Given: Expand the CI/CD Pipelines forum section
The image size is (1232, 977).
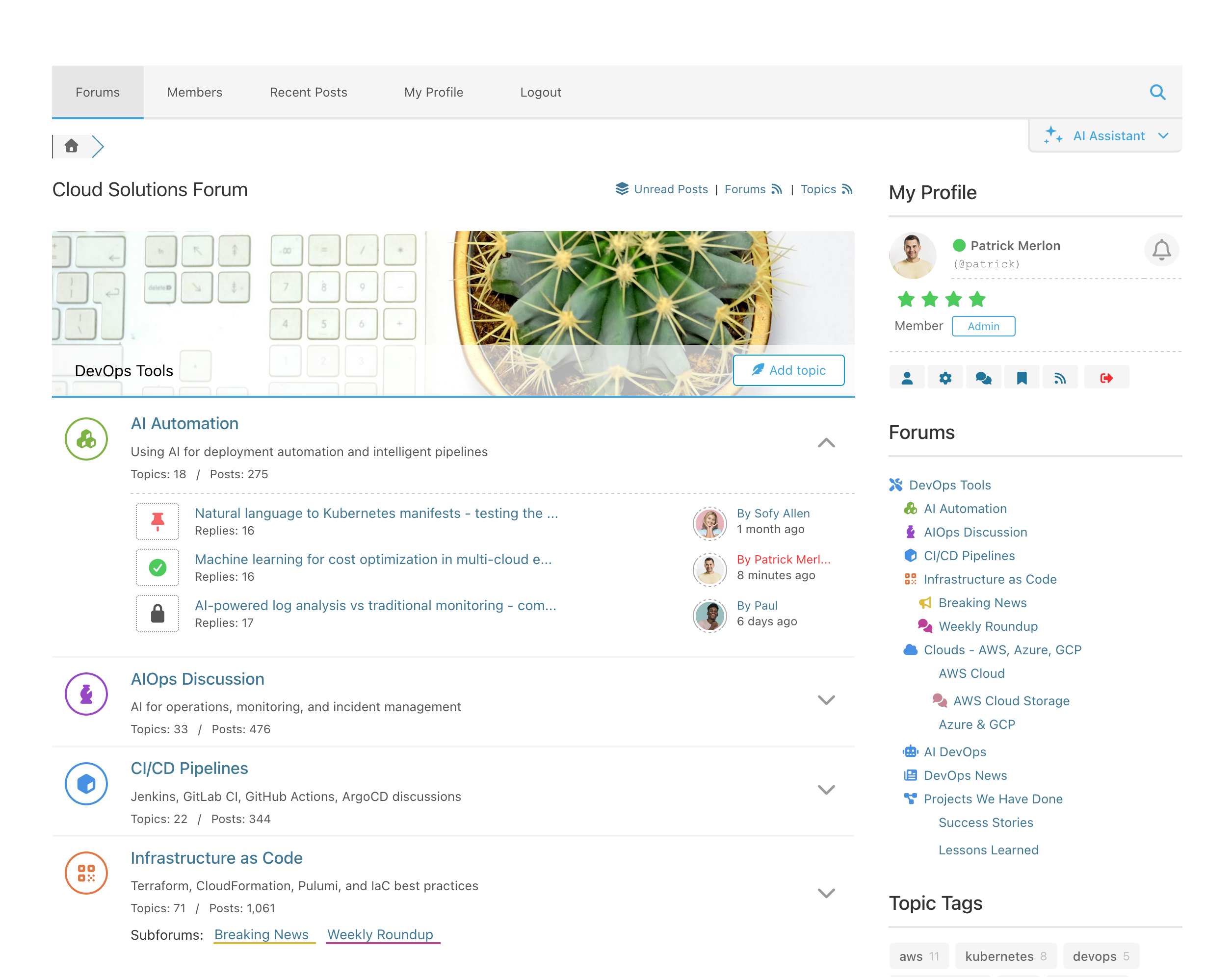Looking at the screenshot, I should click(x=826, y=790).
